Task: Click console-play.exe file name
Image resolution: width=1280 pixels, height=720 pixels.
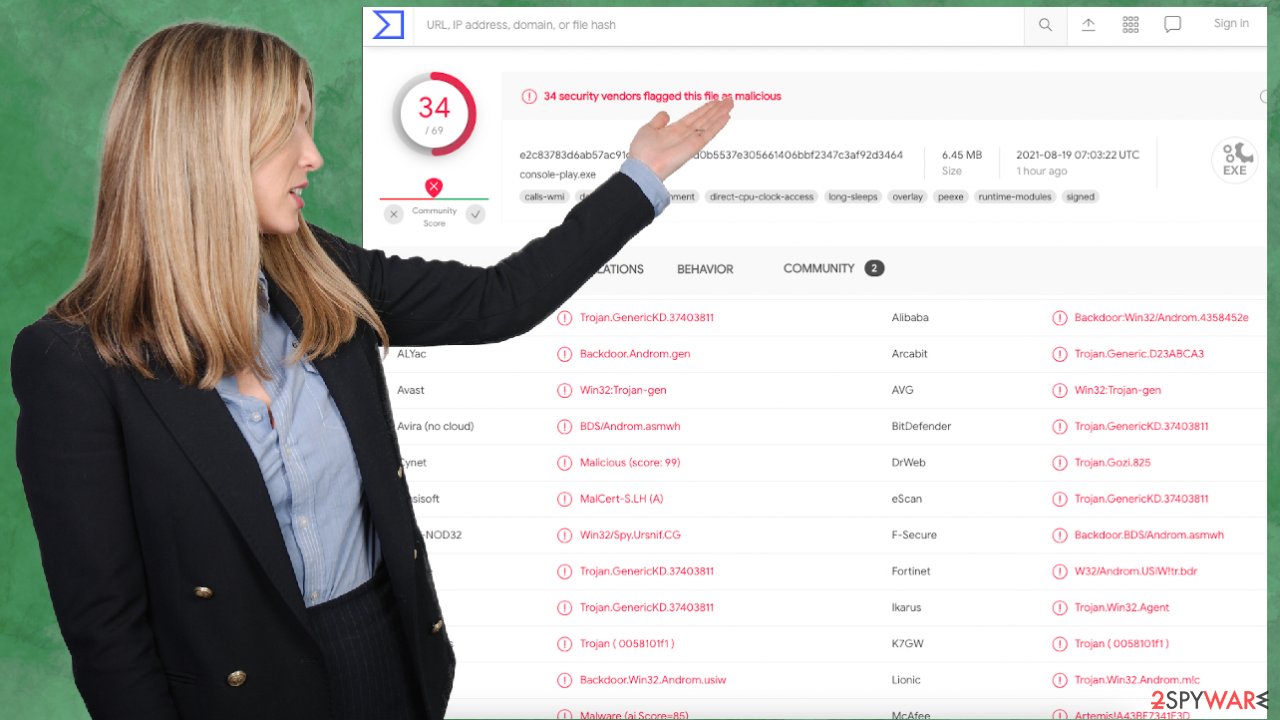Action: point(557,175)
